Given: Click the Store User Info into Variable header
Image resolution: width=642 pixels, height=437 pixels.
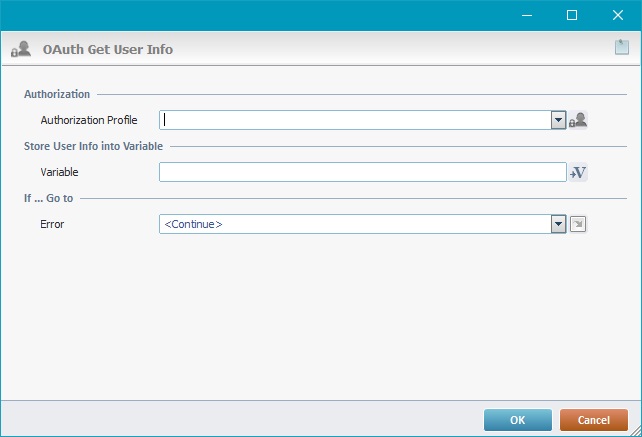Looking at the screenshot, I should (x=91, y=147).
